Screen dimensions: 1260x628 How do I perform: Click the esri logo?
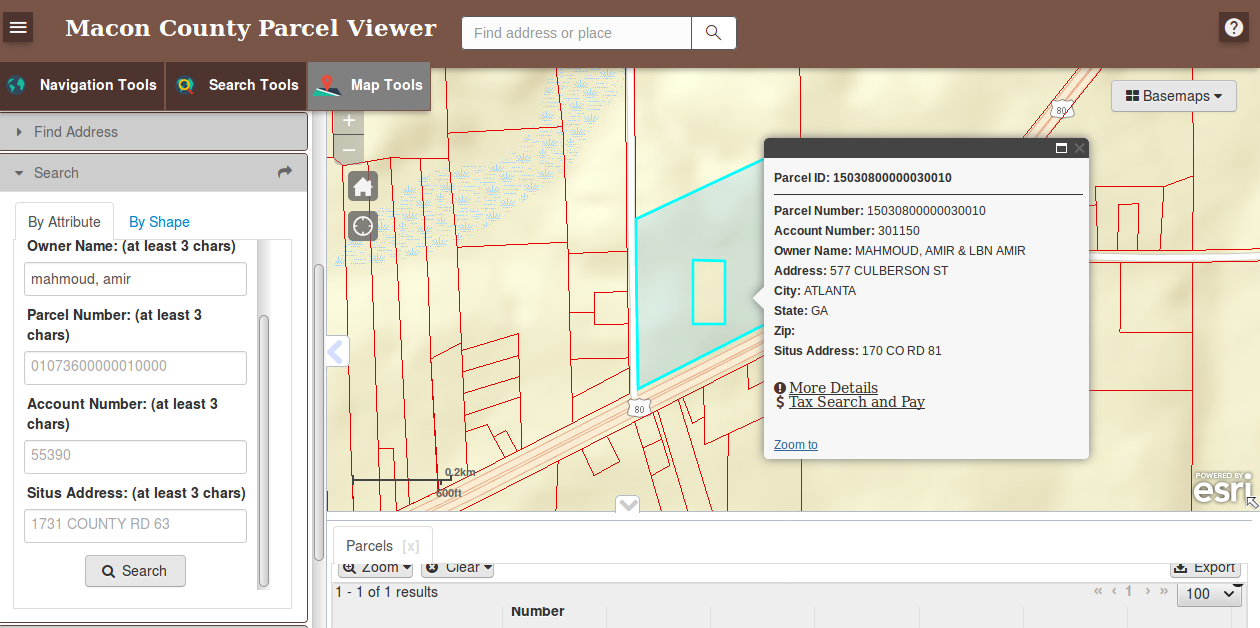coord(1221,490)
